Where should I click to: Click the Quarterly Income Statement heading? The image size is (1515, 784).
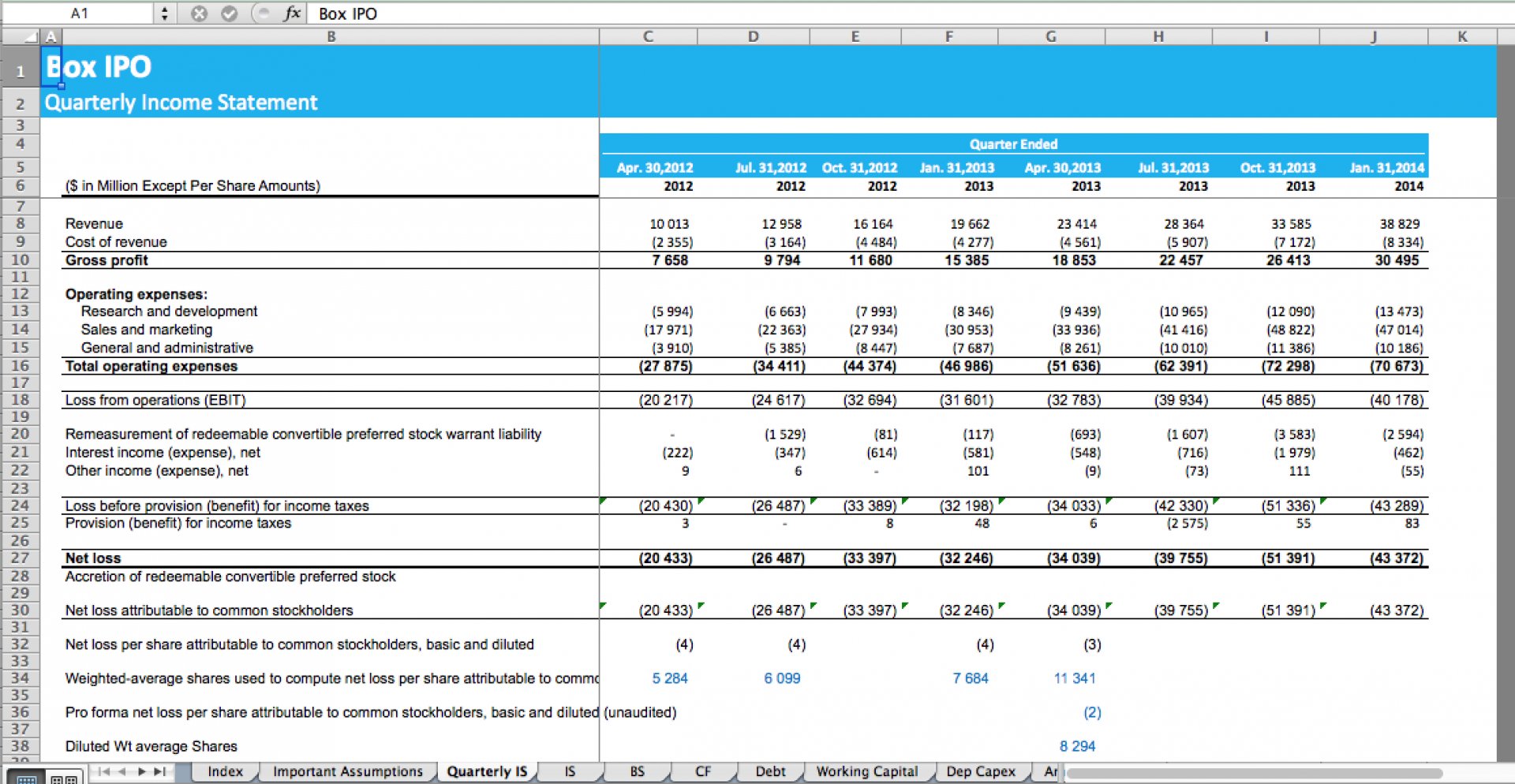(x=181, y=103)
